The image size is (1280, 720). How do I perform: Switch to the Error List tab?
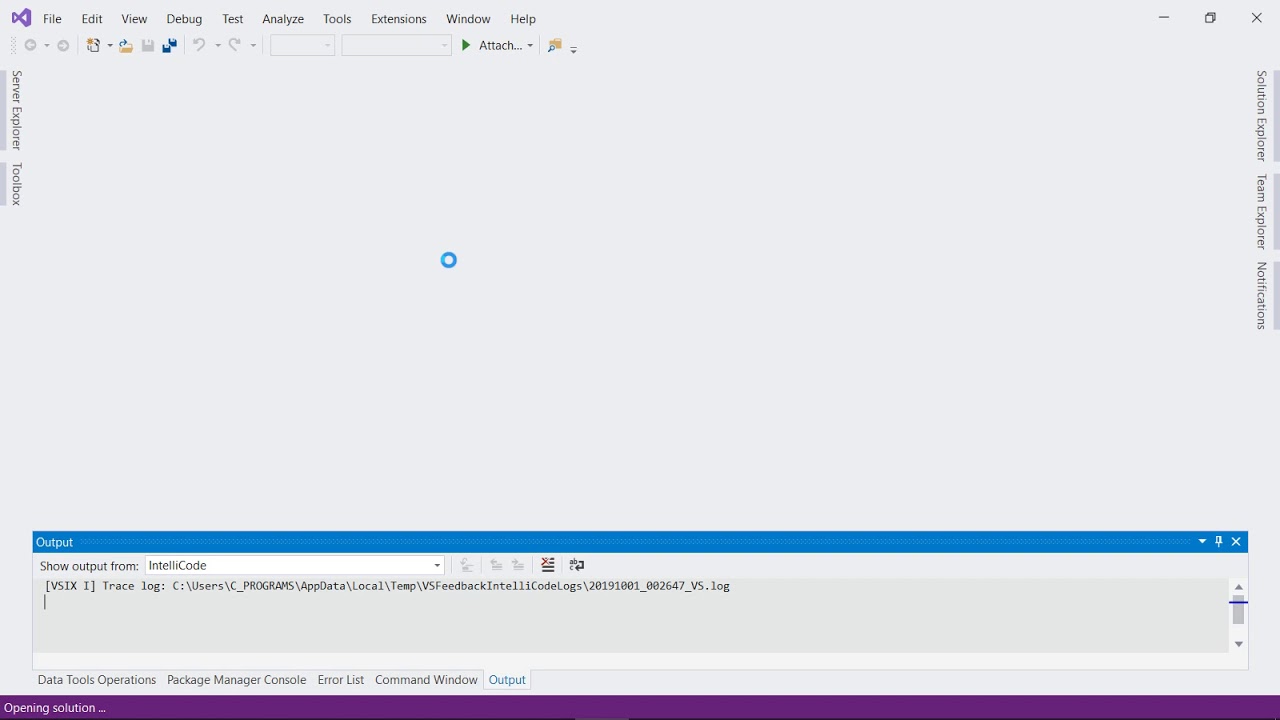pos(341,680)
